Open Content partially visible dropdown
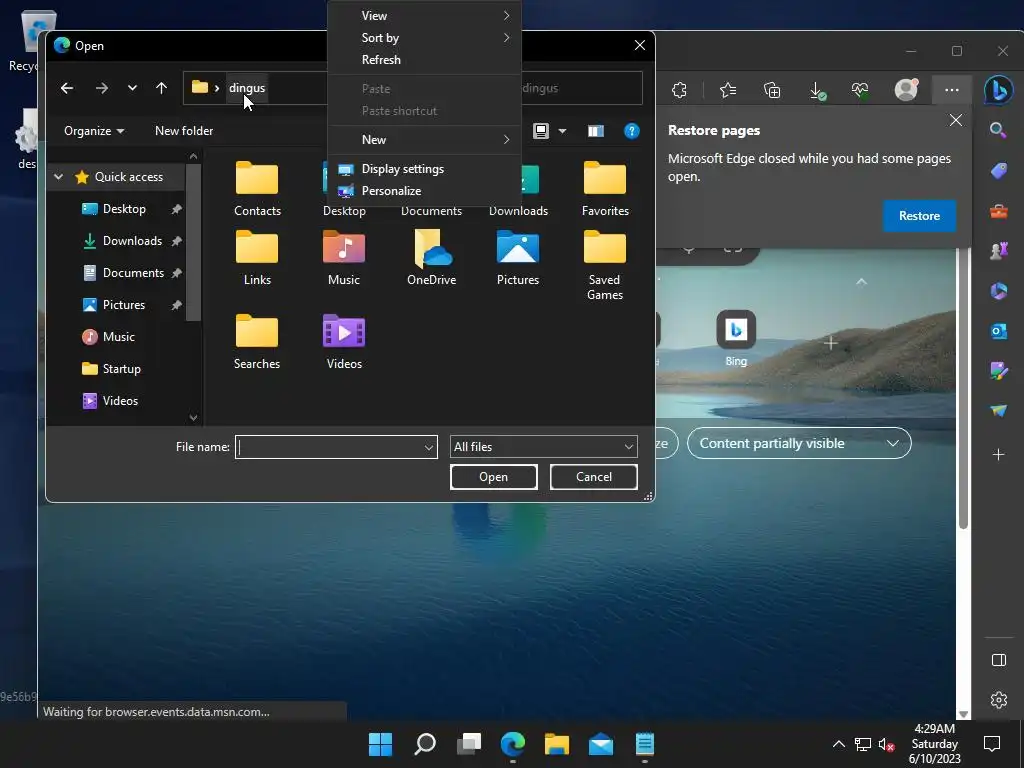This screenshot has height=768, width=1024. pos(799,443)
